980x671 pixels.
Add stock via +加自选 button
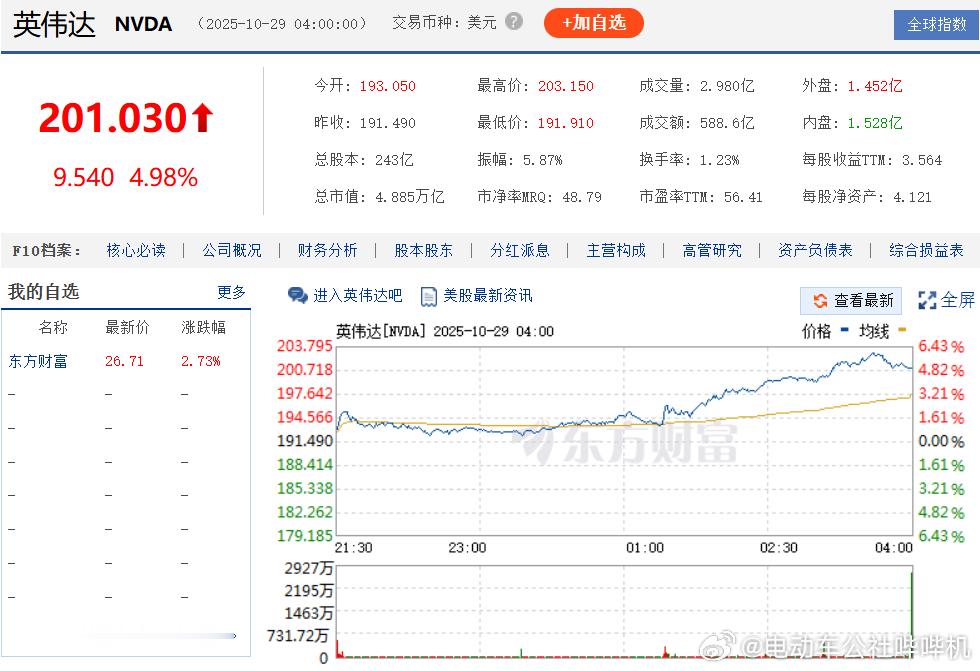(x=594, y=23)
